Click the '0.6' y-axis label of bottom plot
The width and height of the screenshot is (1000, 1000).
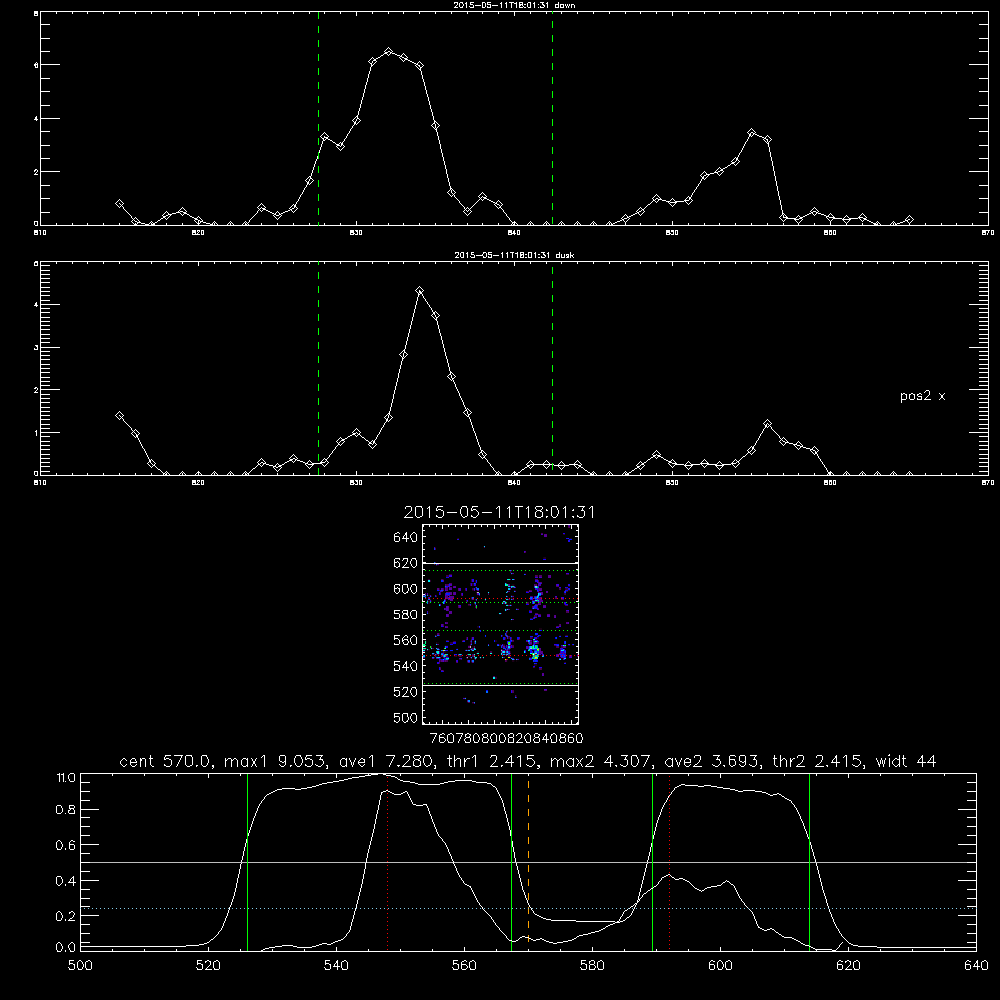click(66, 845)
